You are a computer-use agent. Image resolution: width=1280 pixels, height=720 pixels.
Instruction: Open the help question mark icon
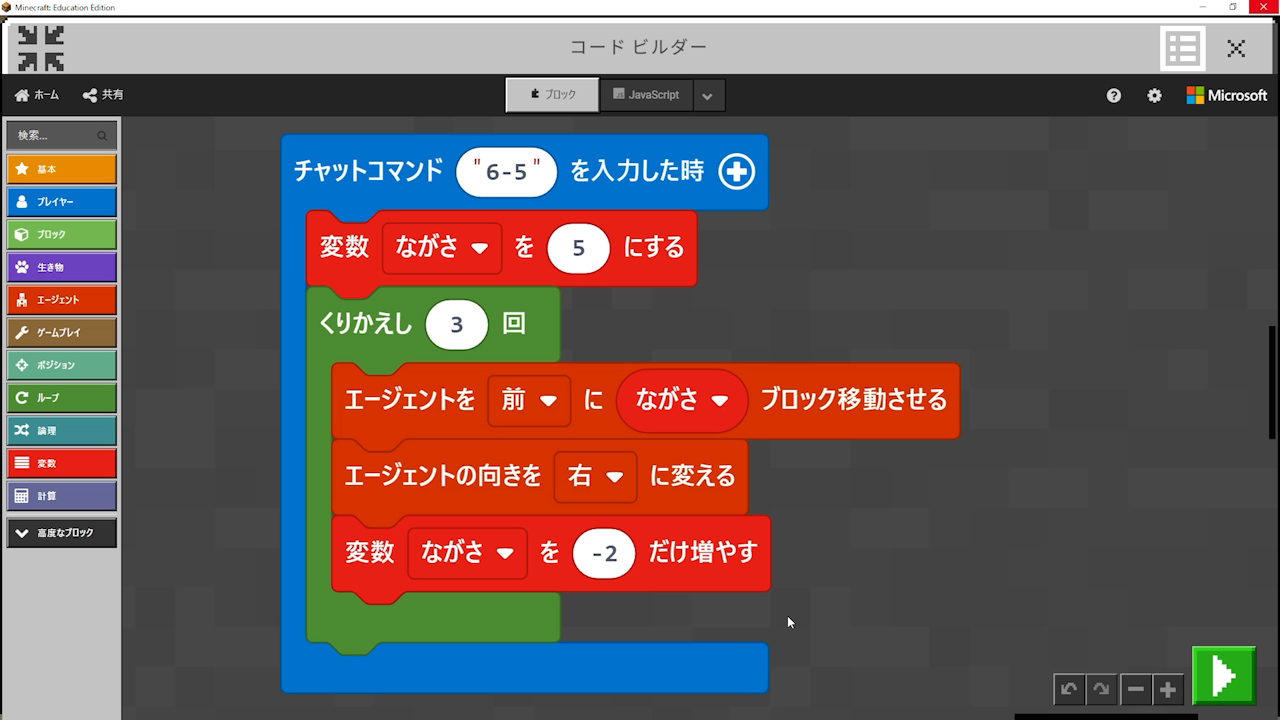pyautogui.click(x=1114, y=95)
